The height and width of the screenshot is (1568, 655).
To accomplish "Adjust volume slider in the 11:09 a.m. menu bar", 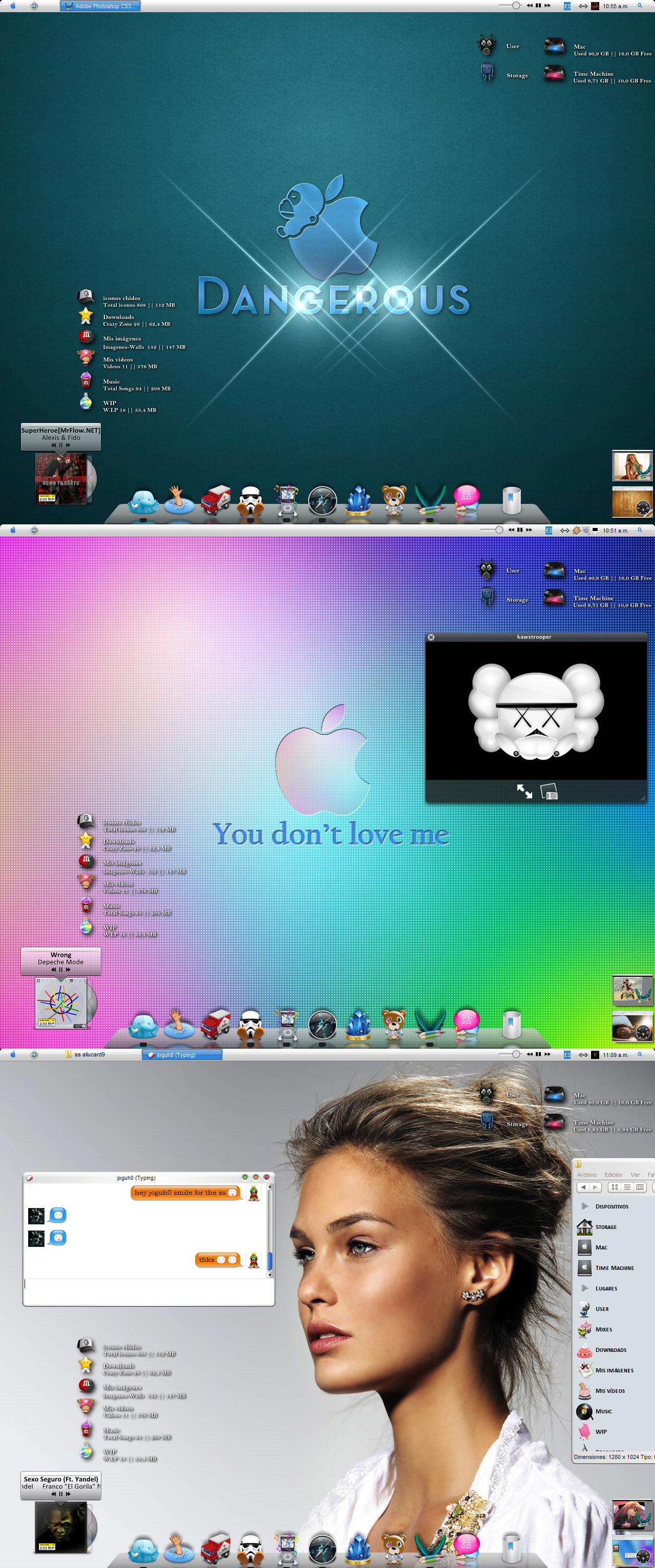I will tap(510, 1054).
